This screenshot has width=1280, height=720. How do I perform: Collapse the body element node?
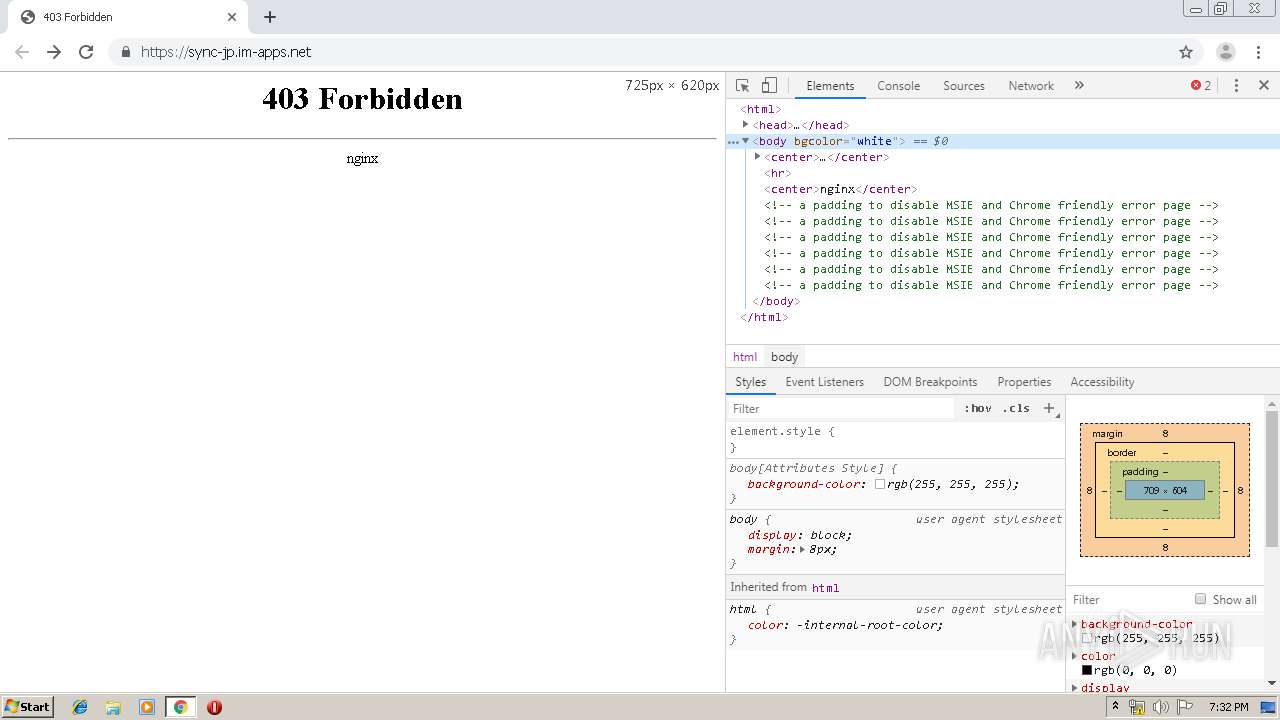746,141
